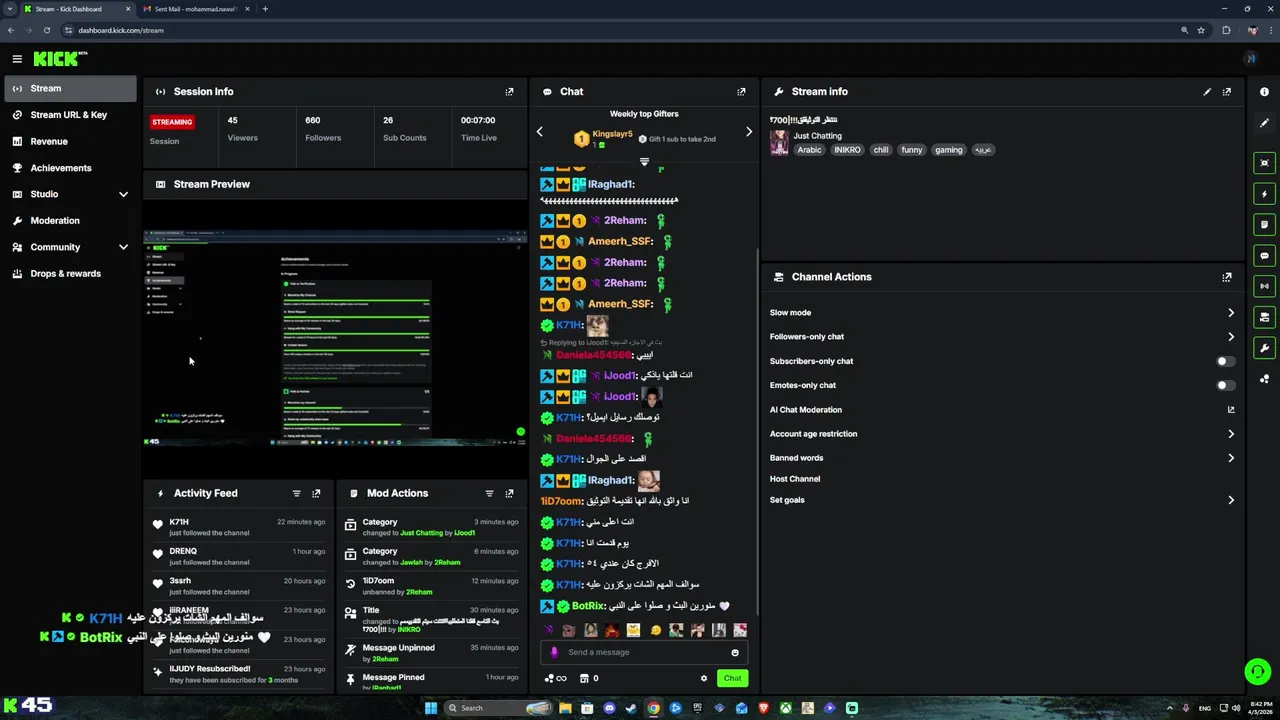Open the Revenue page
Screen dimensions: 1280x720
tap(70, 141)
